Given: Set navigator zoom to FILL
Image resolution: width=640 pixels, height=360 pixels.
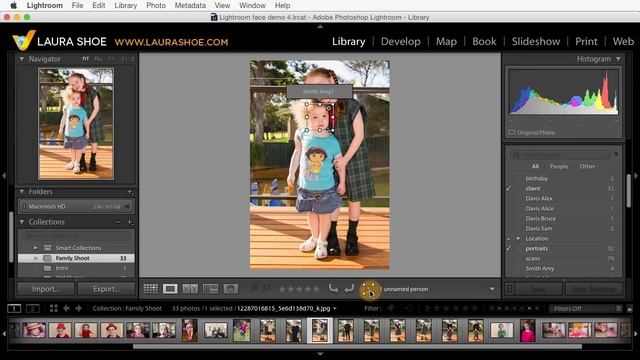Looking at the screenshot, I should point(98,59).
